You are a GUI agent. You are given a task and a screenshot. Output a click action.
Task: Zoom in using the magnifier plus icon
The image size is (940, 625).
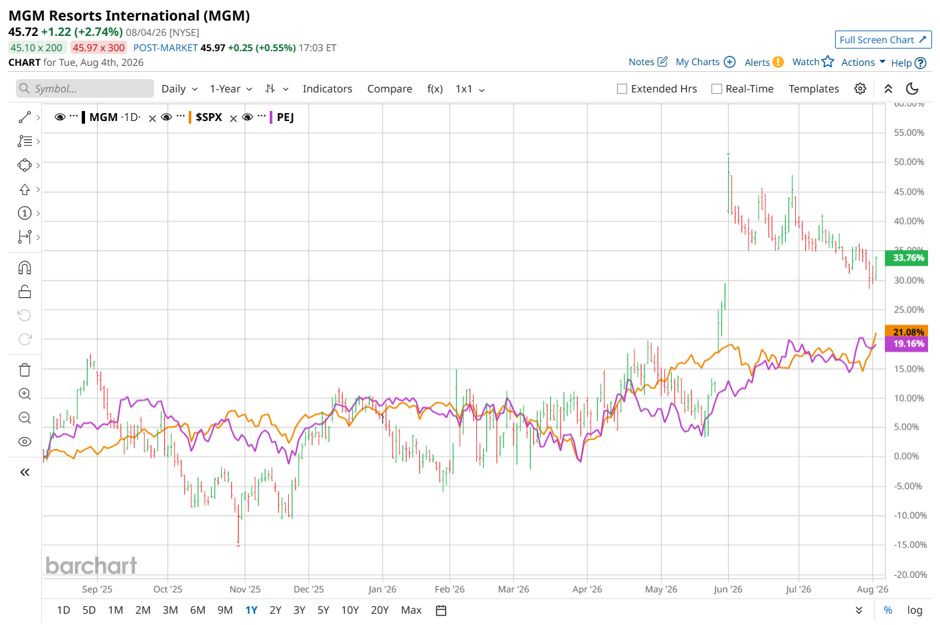pyautogui.click(x=25, y=394)
